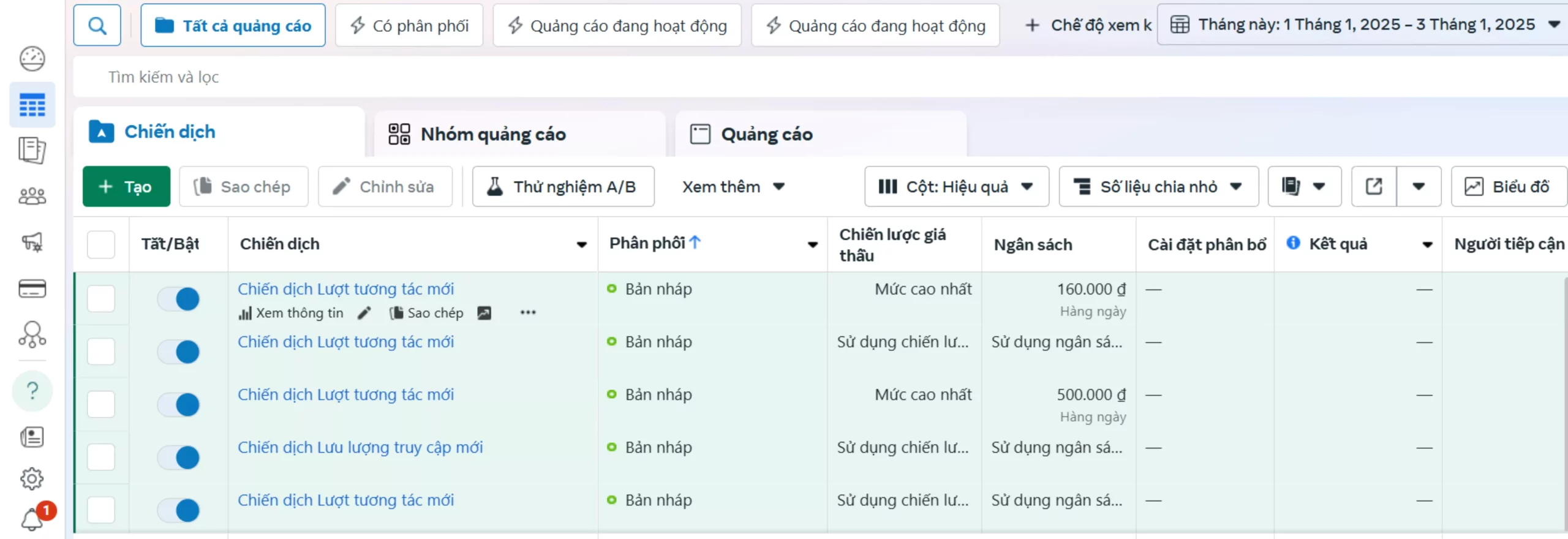This screenshot has width=1568, height=539.
Task: Open the settings gear icon in sidebar
Action: click(x=32, y=478)
